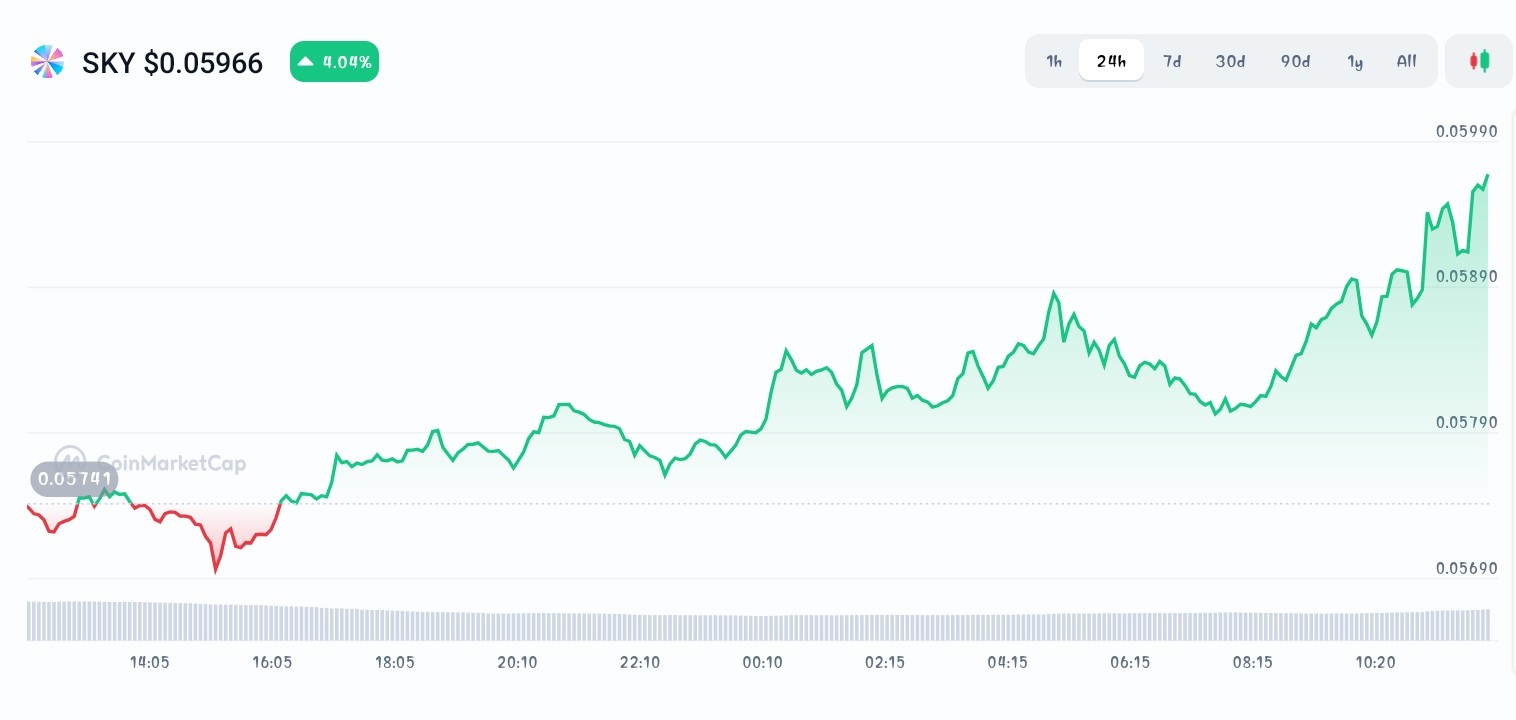Click the 0.05790 y-axis label
Screen dimensions: 1516x720
(1467, 422)
